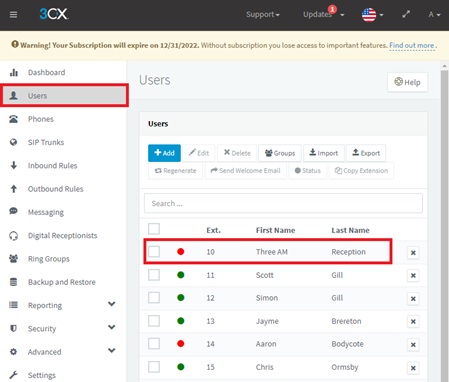Click the Backup and Restore database icon
The height and width of the screenshot is (382, 449).
13,282
